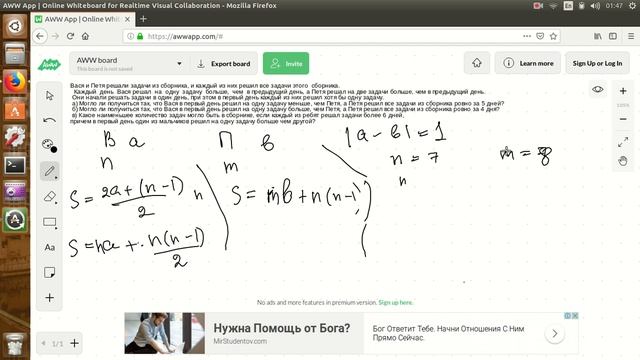This screenshot has height=360, width=640.
Task: Open the Learn more button
Action: tap(528, 63)
